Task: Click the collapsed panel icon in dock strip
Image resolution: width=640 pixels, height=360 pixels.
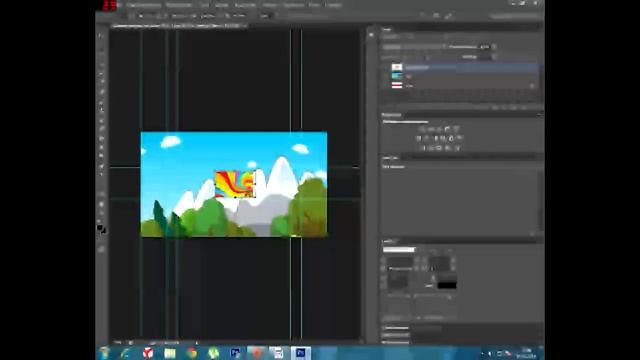Action: [371, 35]
